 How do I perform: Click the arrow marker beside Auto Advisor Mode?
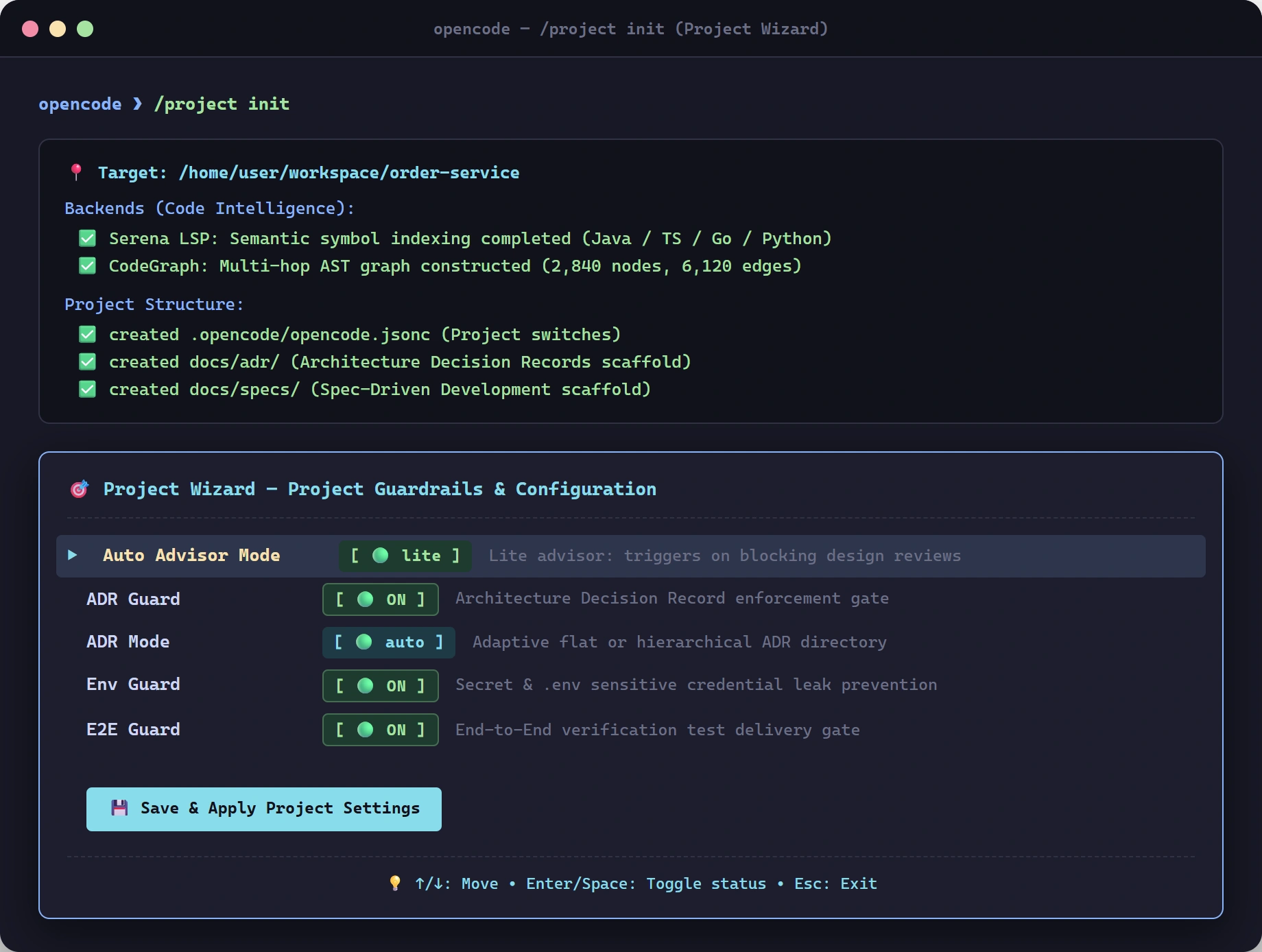tap(73, 555)
